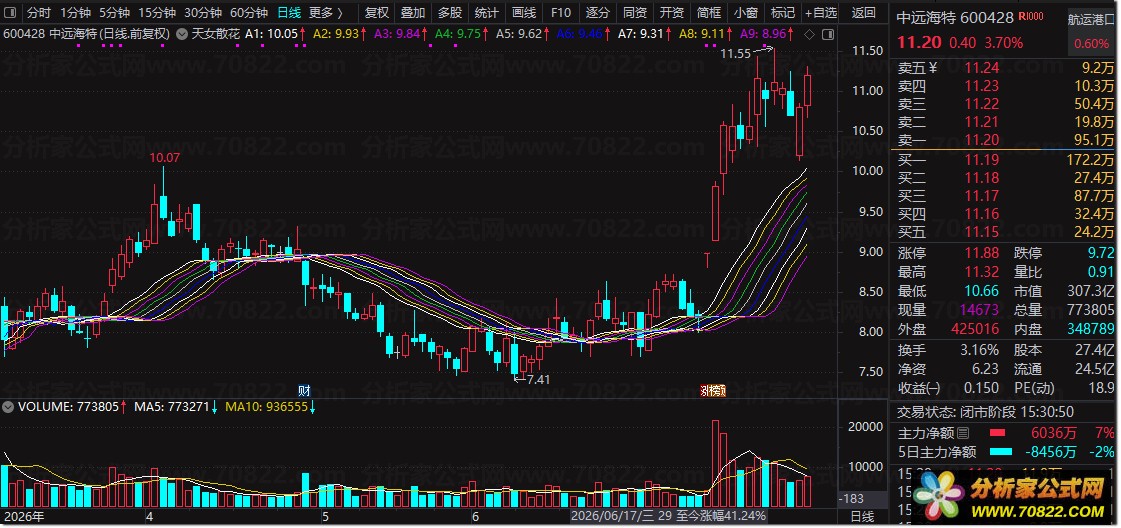This screenshot has width=1121, height=528.
Task: Expand the 天女散花 indicator dropdown
Action: coord(182,34)
